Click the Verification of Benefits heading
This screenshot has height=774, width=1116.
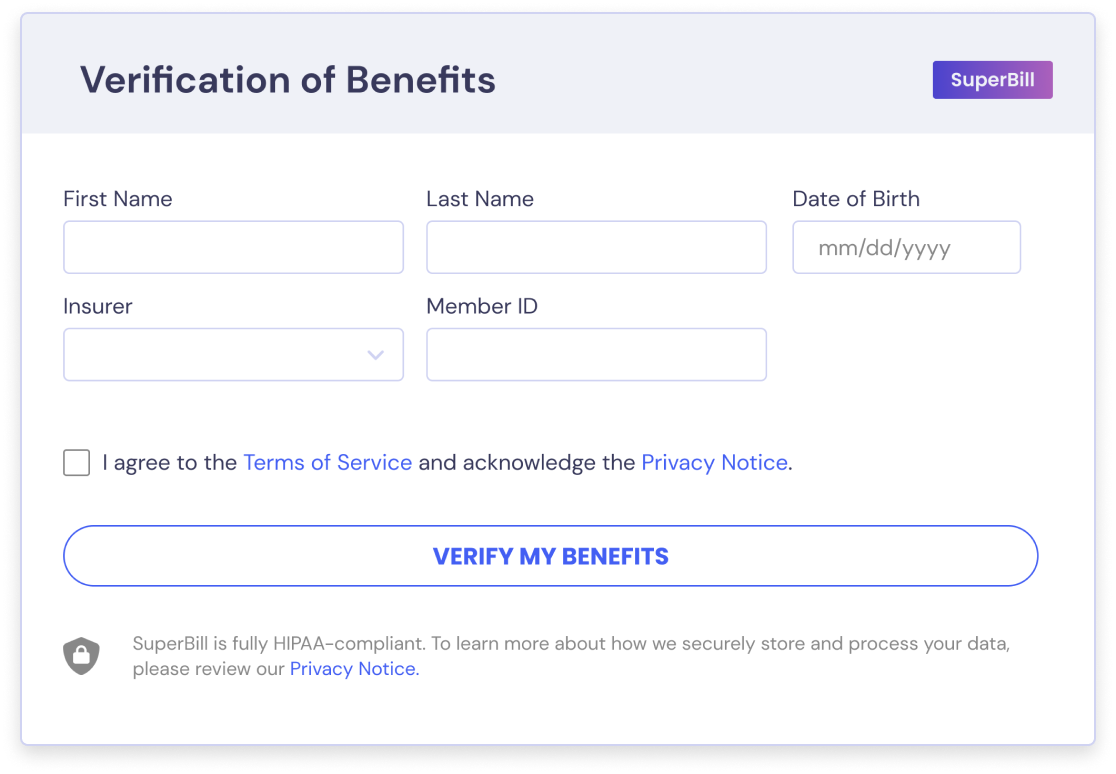[288, 80]
